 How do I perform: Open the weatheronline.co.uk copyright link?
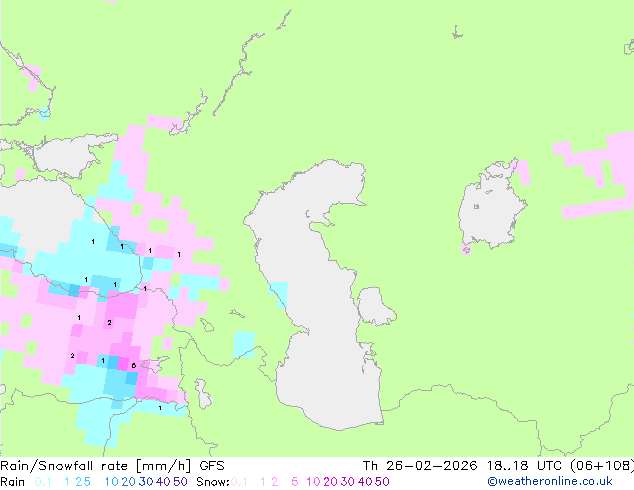[550, 481]
